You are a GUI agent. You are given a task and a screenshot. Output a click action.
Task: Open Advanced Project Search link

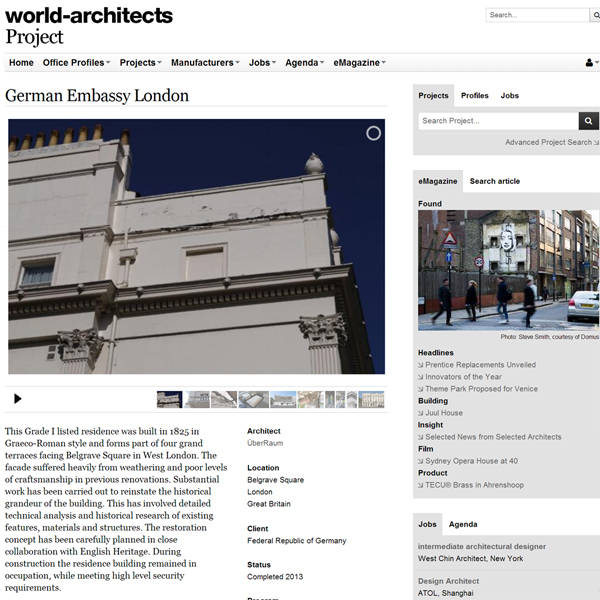coord(551,142)
